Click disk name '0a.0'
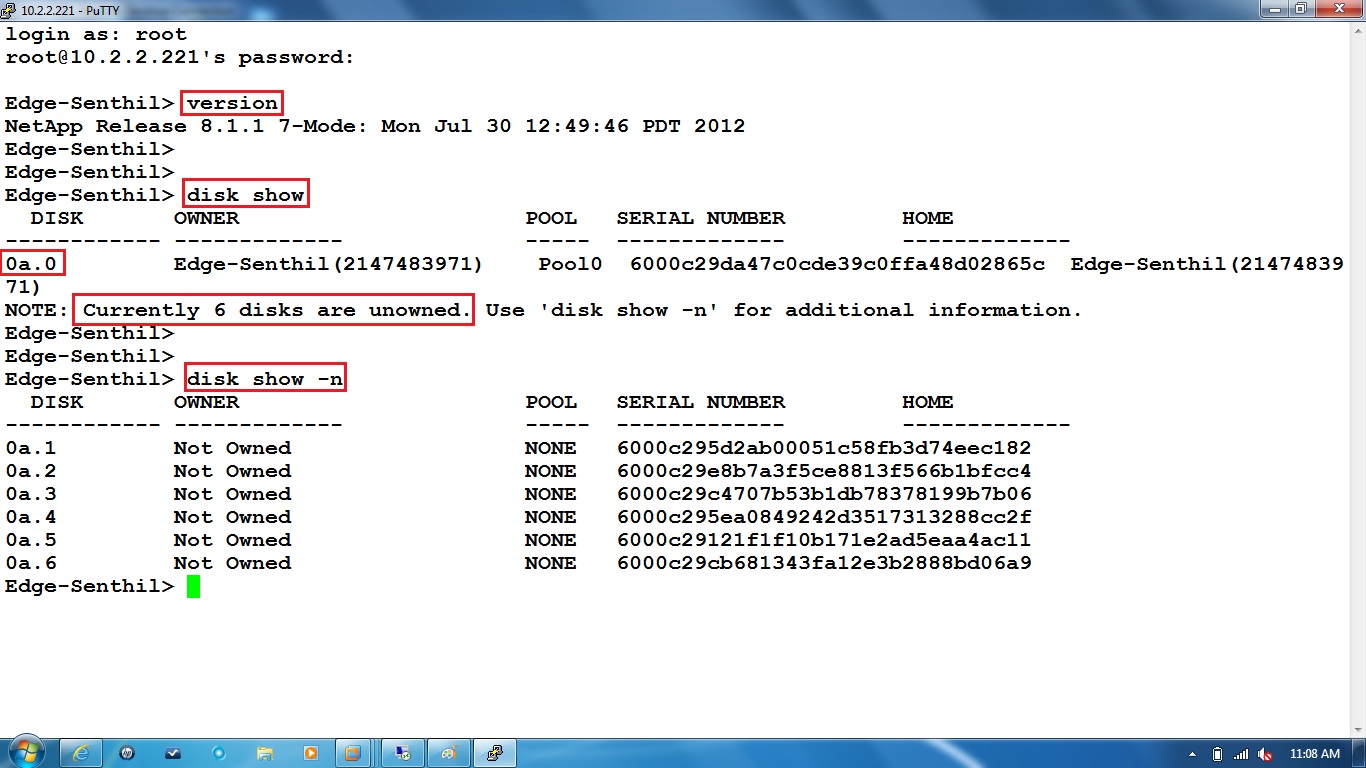 (x=31, y=264)
